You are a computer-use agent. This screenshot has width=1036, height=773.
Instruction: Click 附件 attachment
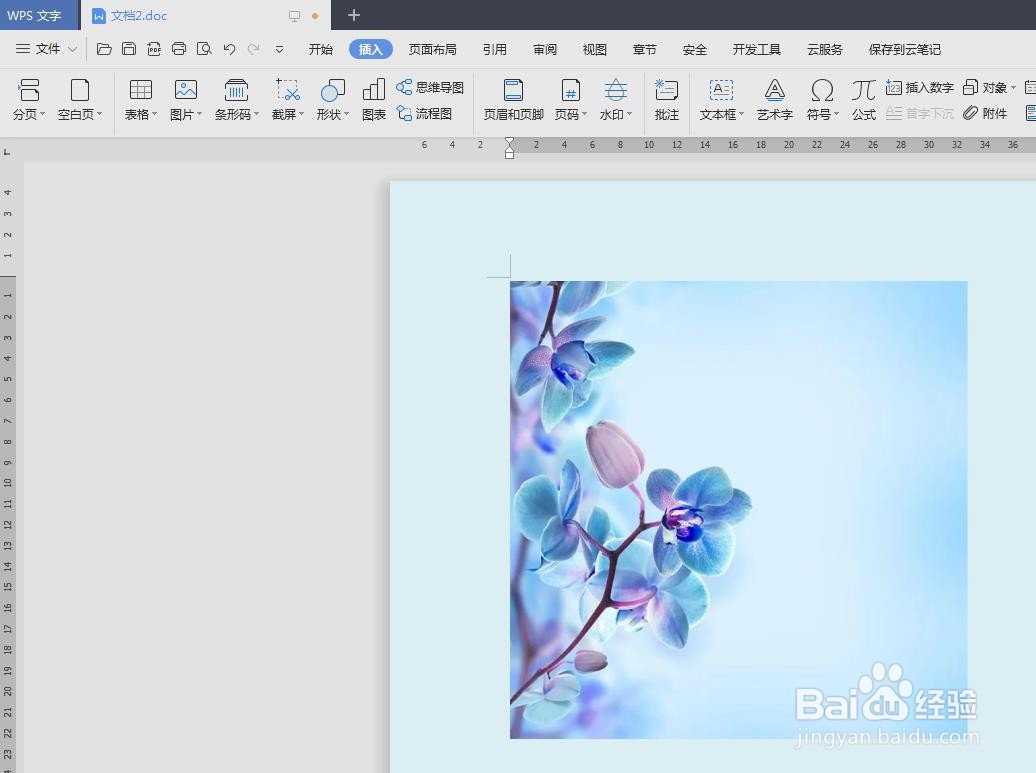click(x=985, y=114)
